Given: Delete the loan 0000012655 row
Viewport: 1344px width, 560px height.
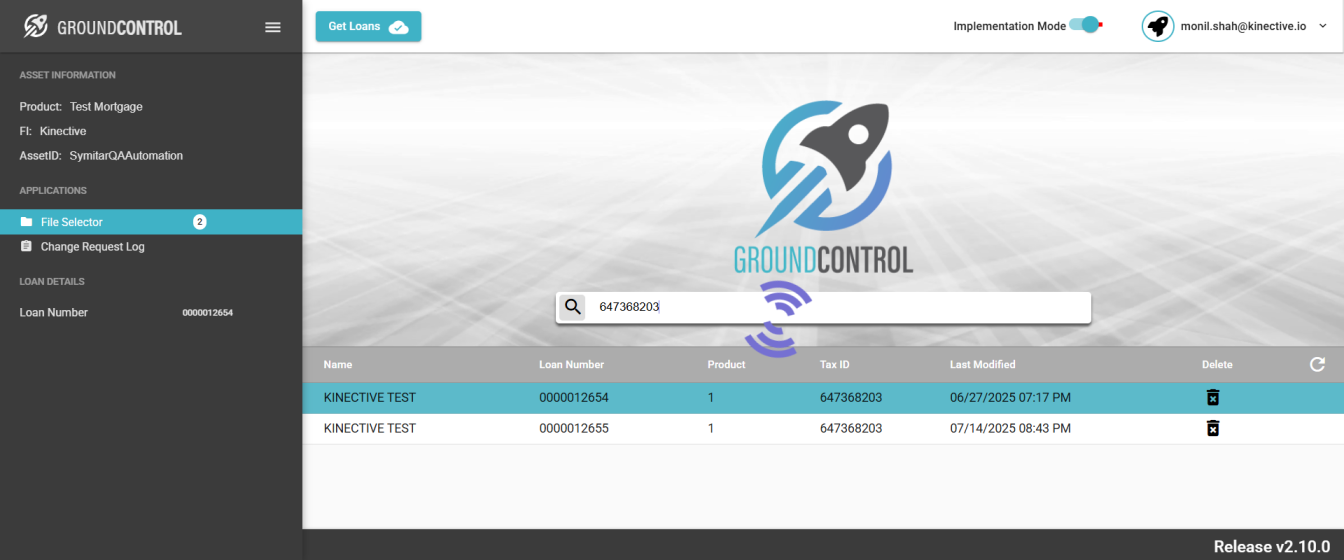Looking at the screenshot, I should pos(1212,428).
